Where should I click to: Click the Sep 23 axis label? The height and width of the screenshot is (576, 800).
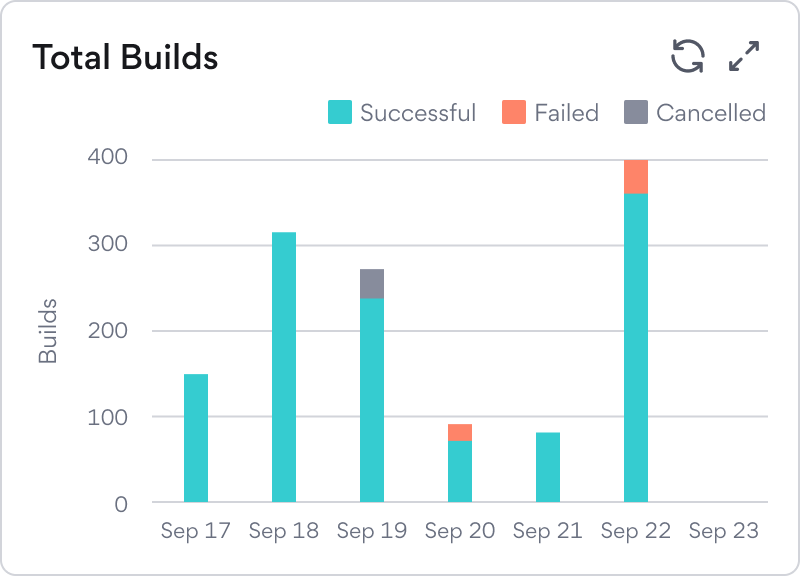[x=724, y=531]
